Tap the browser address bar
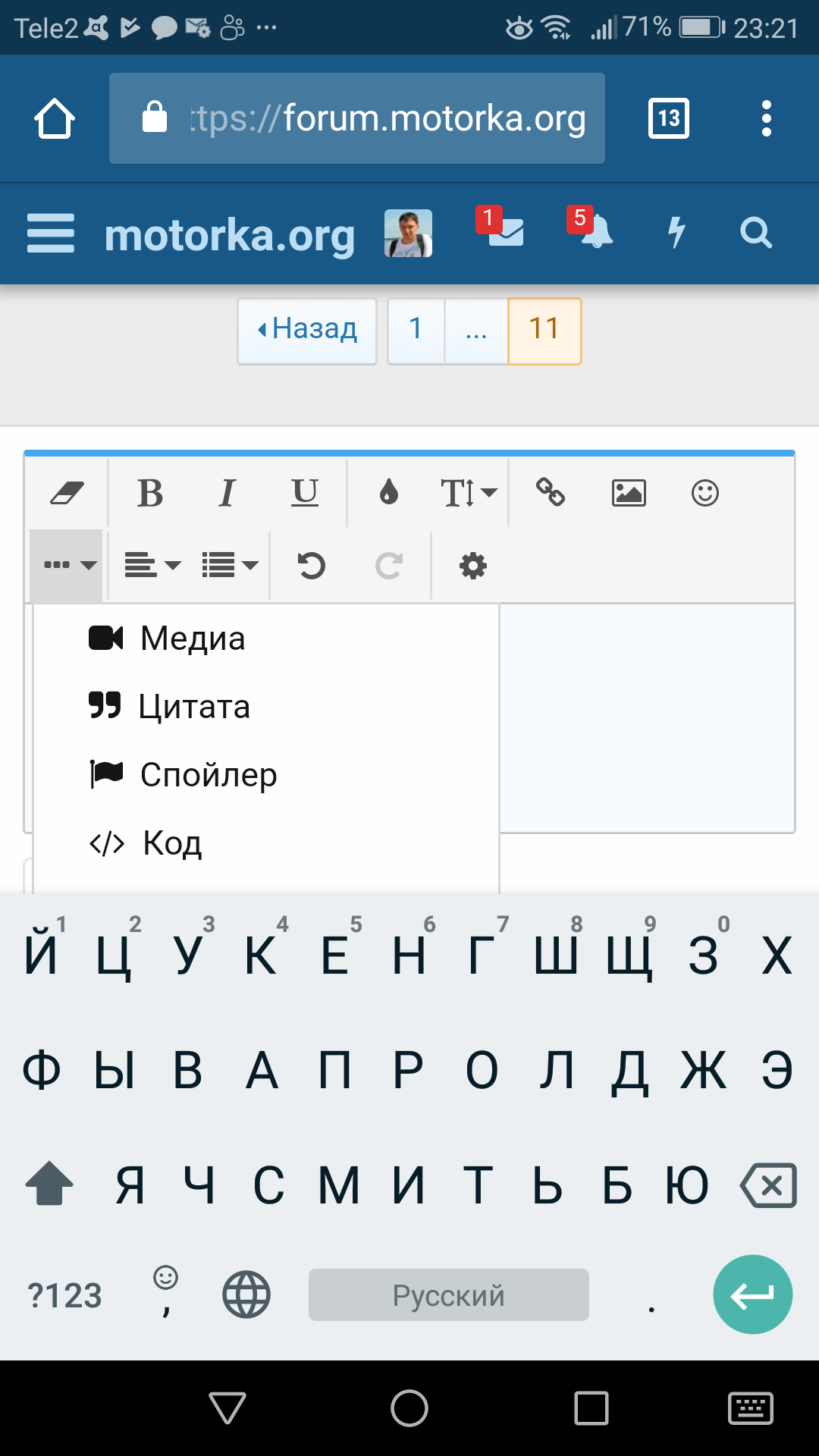This screenshot has height=1456, width=819. click(357, 118)
